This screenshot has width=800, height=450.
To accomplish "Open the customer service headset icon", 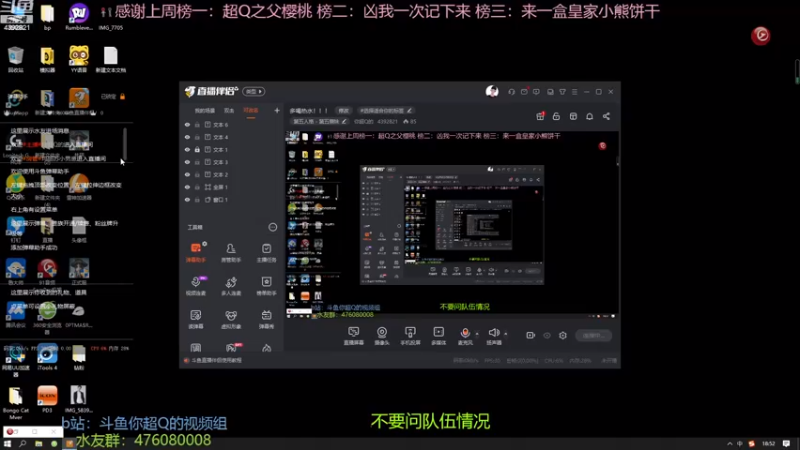I will click(511, 92).
